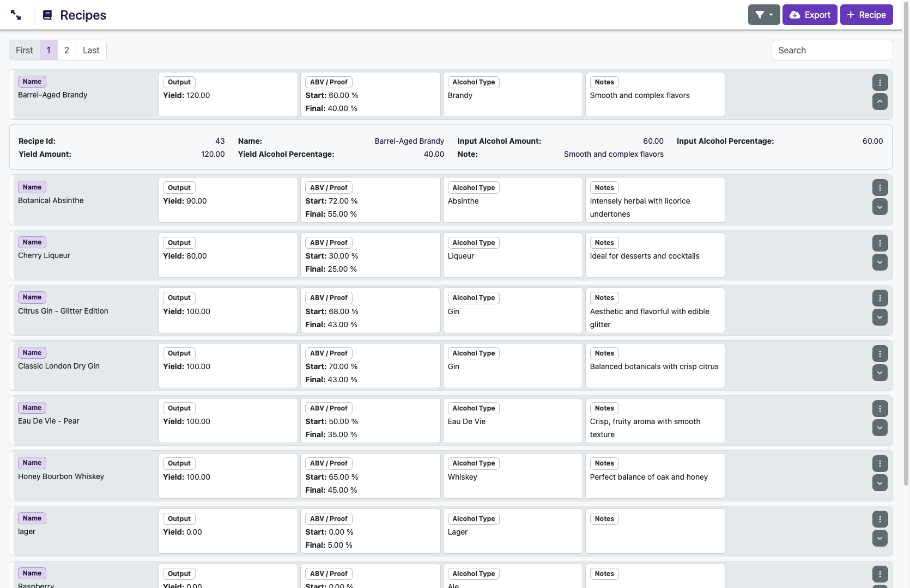Open three-dot menu for Cherry Liqueur
The image size is (910, 588).
click(880, 243)
